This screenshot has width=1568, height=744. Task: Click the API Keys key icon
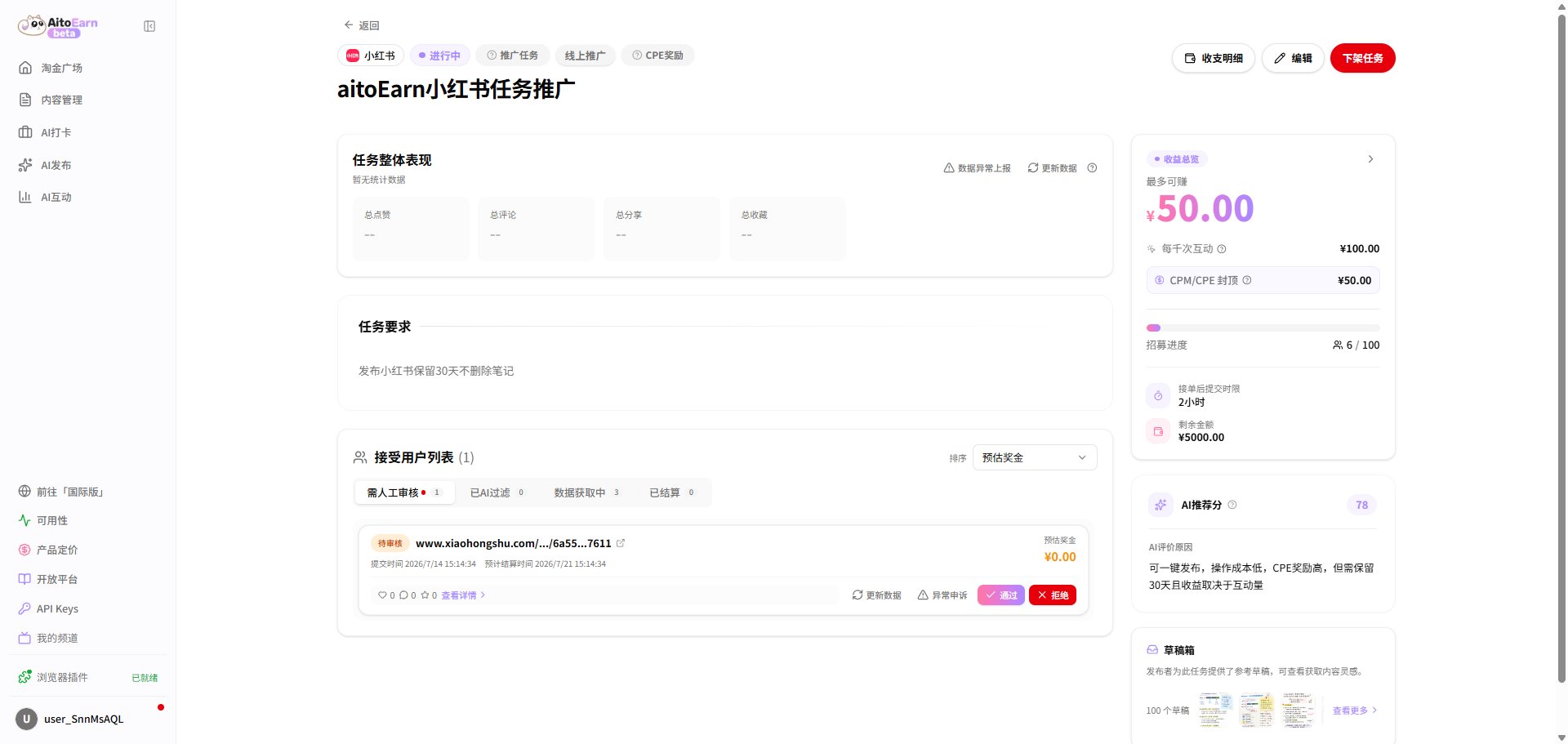click(24, 608)
